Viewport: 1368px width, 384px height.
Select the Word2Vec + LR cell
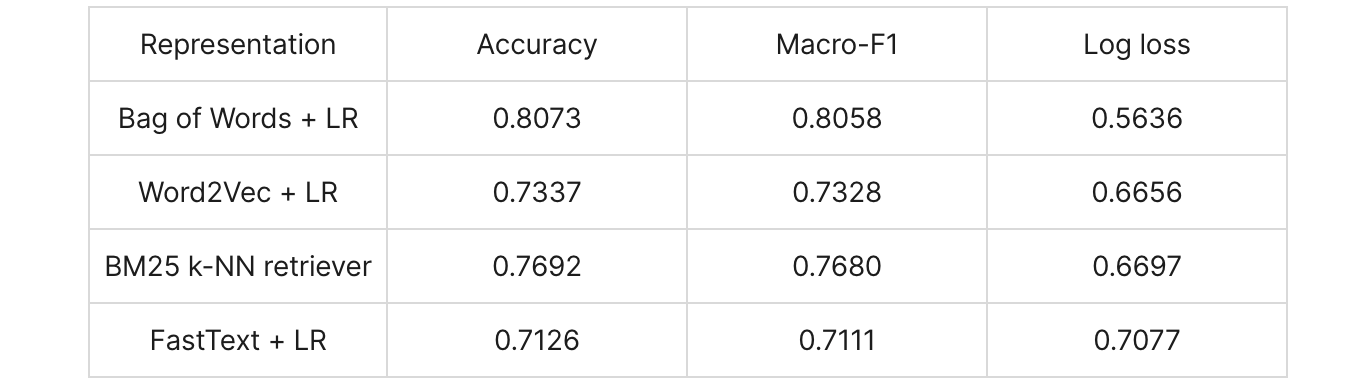238,192
